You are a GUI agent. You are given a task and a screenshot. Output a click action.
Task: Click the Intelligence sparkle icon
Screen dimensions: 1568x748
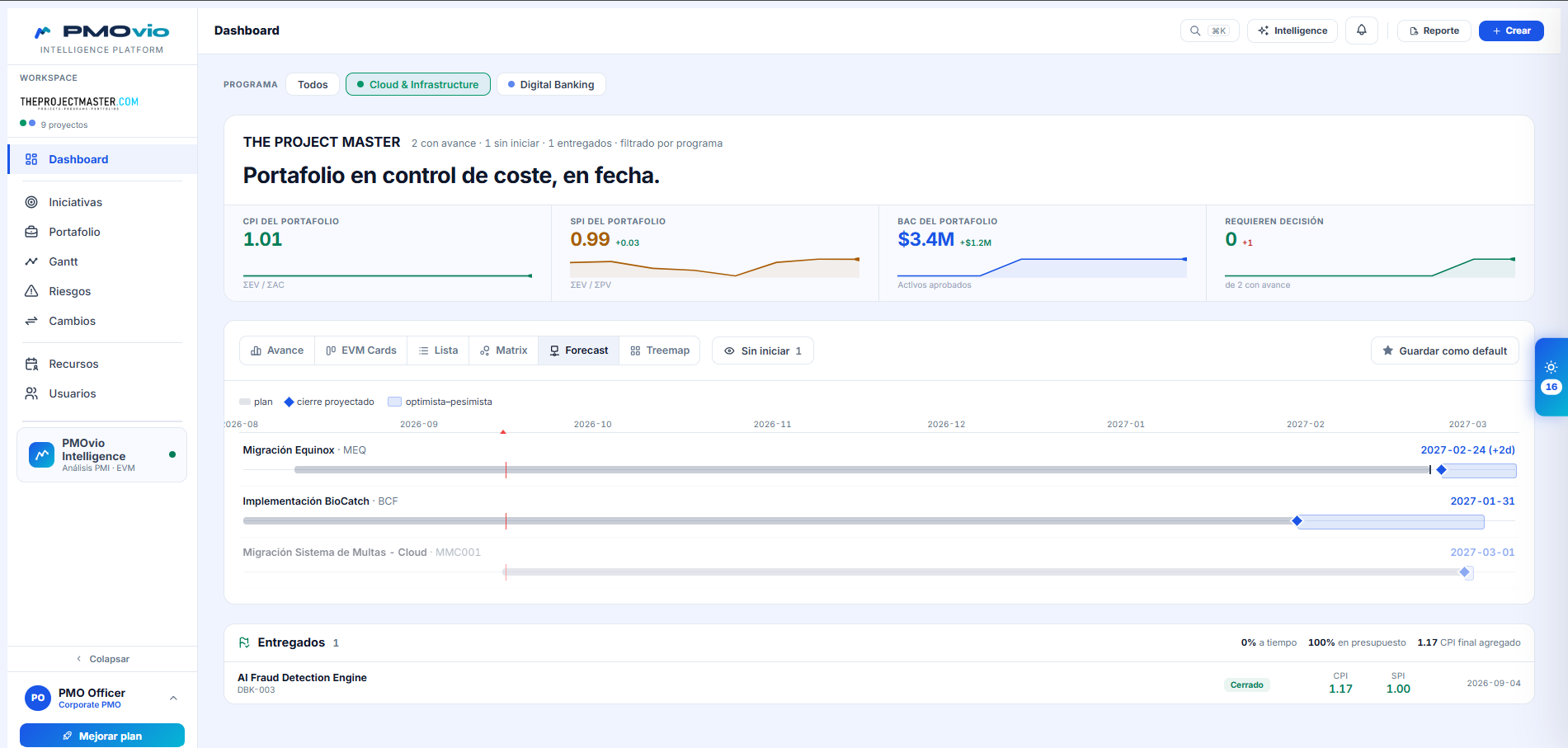point(1263,31)
